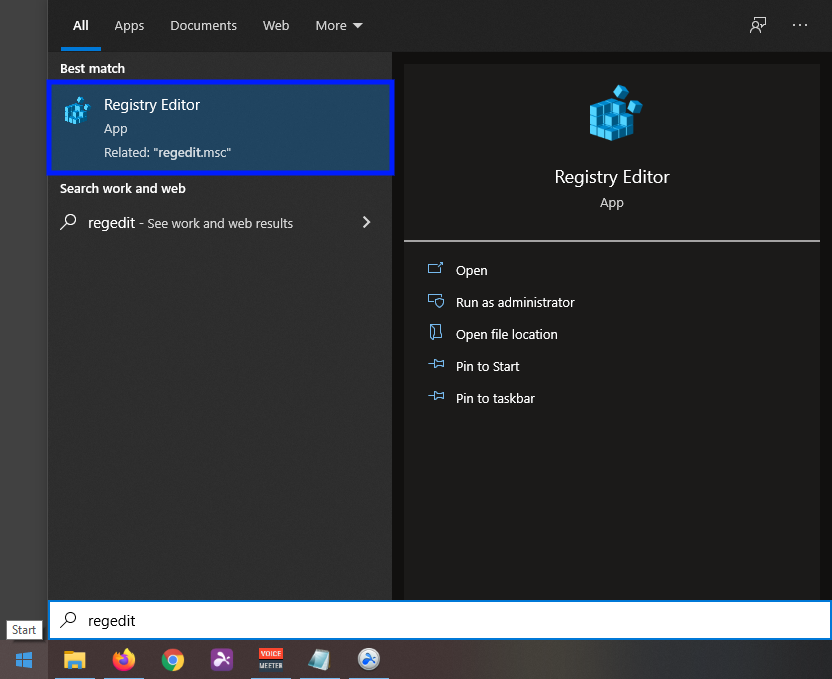Launch Firefox from the taskbar
Screen dimensions: 832x679
tap(123, 660)
